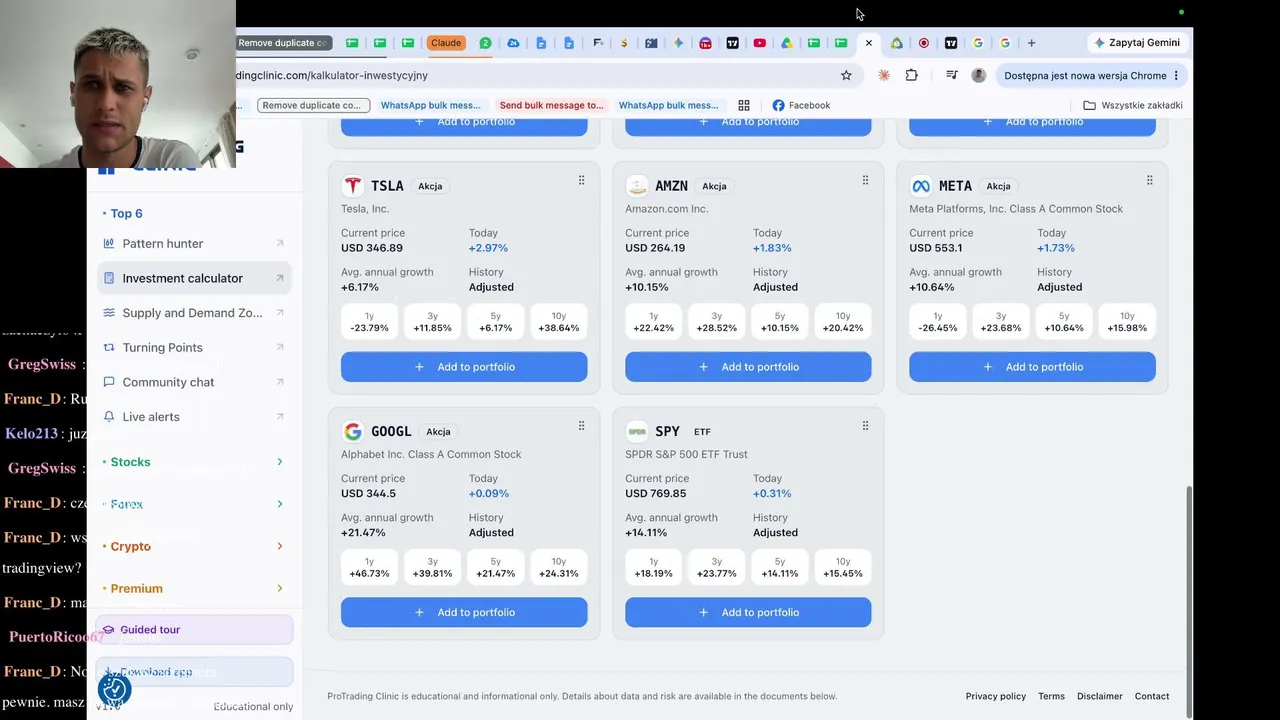Select TSLA 10y return tile

point(559,322)
